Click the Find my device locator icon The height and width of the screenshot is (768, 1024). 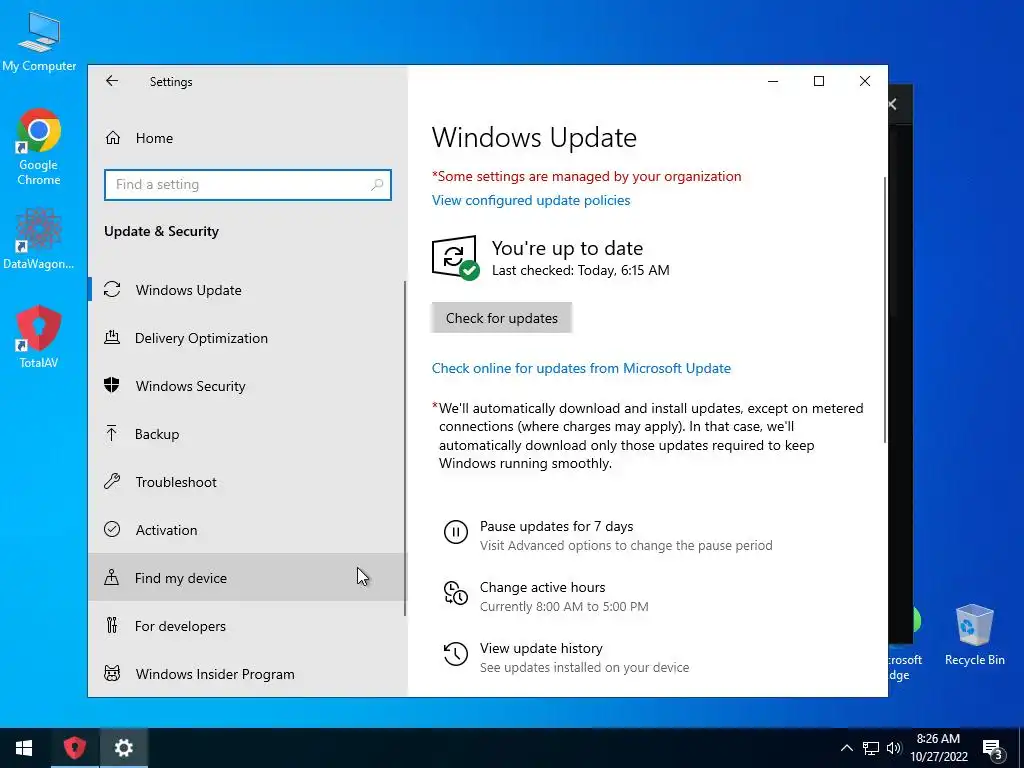click(x=112, y=577)
